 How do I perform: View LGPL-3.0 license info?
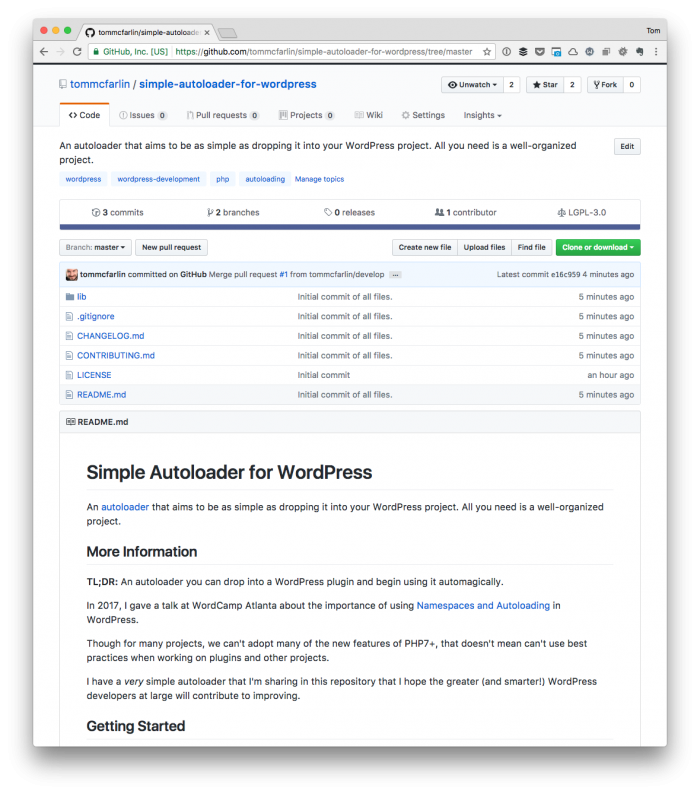[581, 213]
